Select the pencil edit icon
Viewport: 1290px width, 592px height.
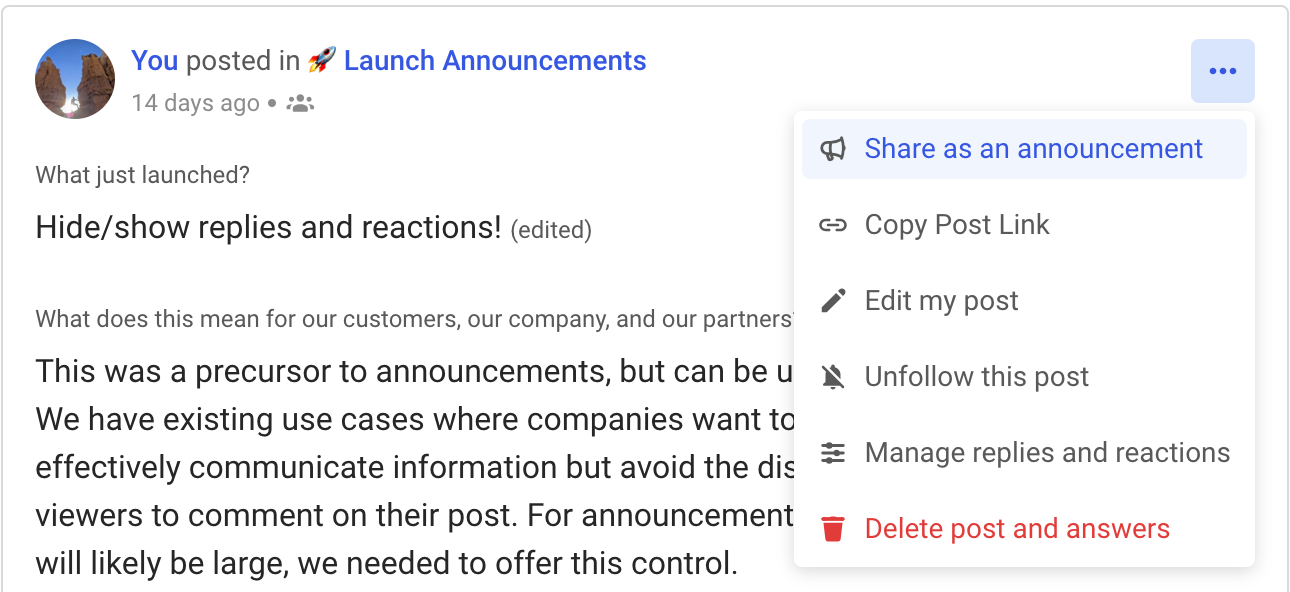click(833, 300)
